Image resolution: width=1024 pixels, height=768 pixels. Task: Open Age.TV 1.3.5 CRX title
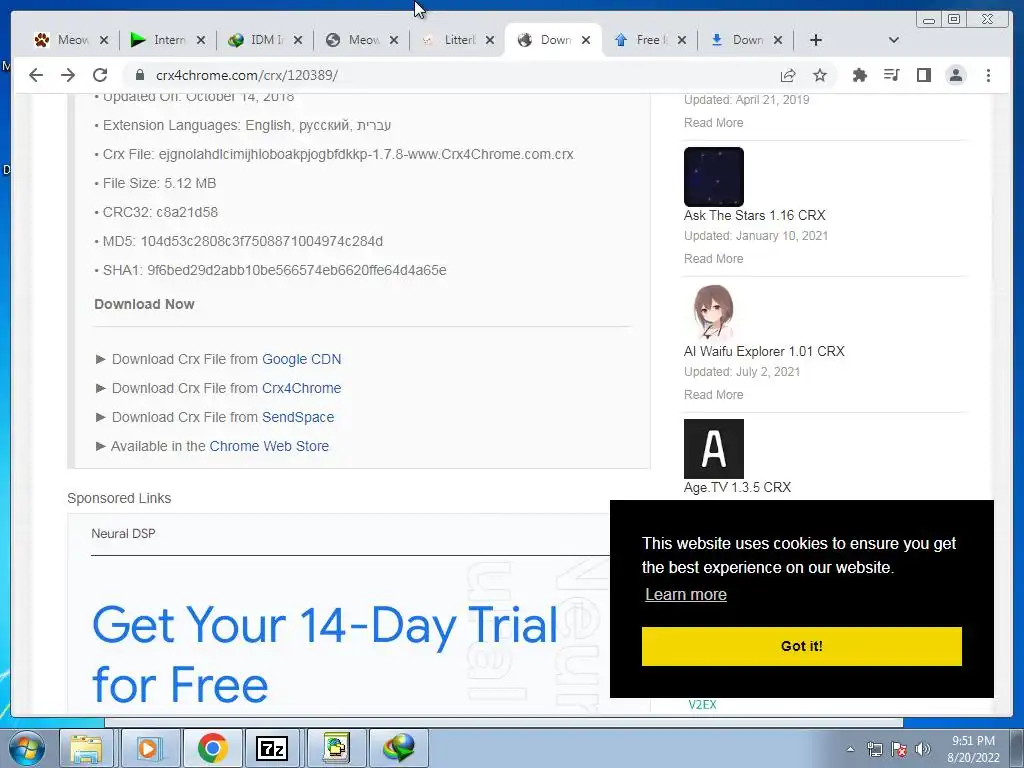pos(737,487)
